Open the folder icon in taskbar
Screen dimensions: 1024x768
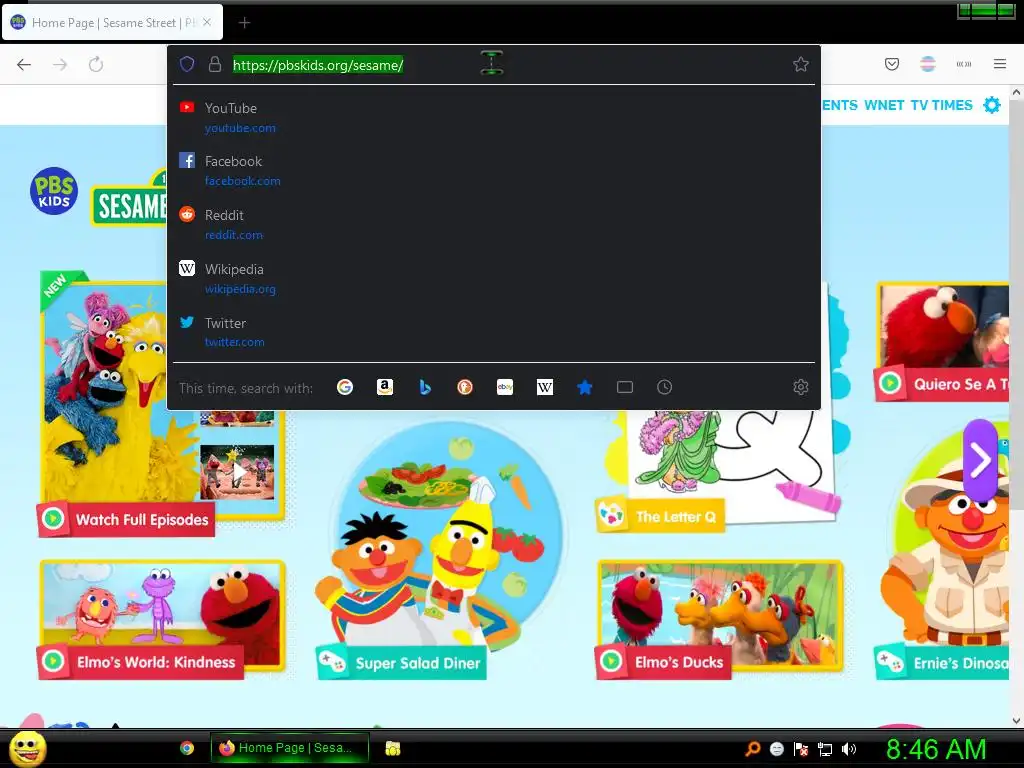click(392, 748)
